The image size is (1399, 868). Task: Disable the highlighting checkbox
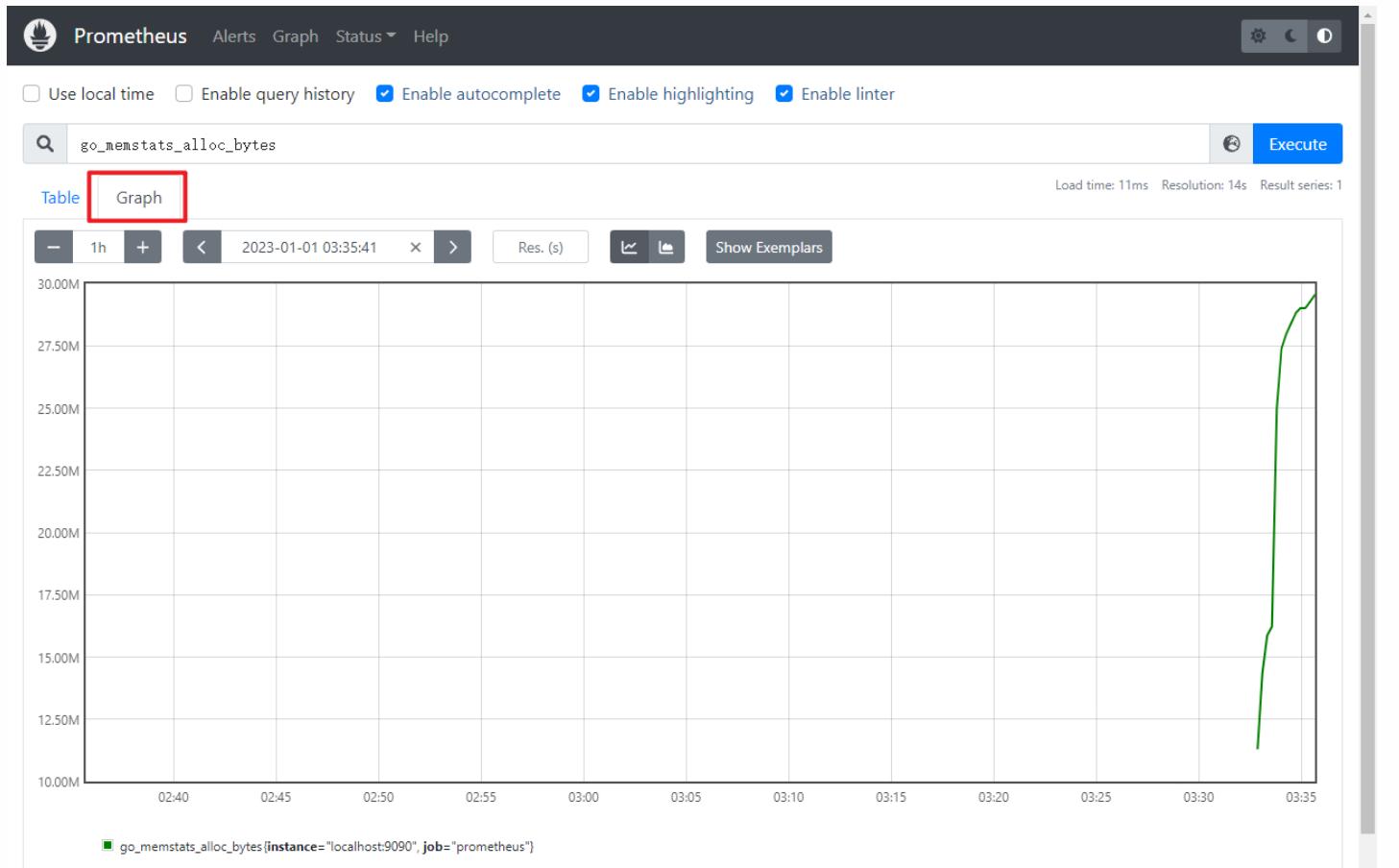(591, 94)
